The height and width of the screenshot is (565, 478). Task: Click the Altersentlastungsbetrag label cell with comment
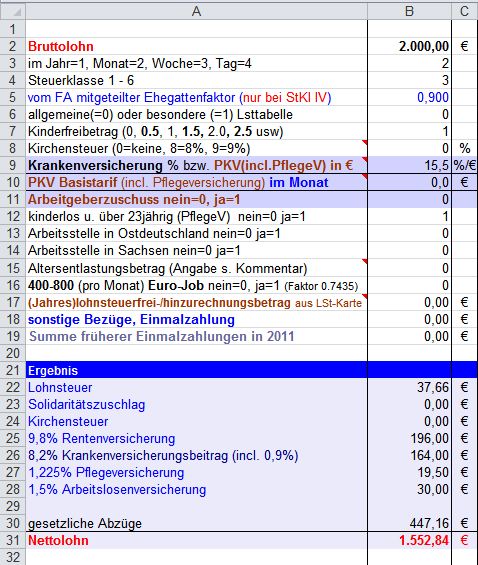click(x=196, y=268)
